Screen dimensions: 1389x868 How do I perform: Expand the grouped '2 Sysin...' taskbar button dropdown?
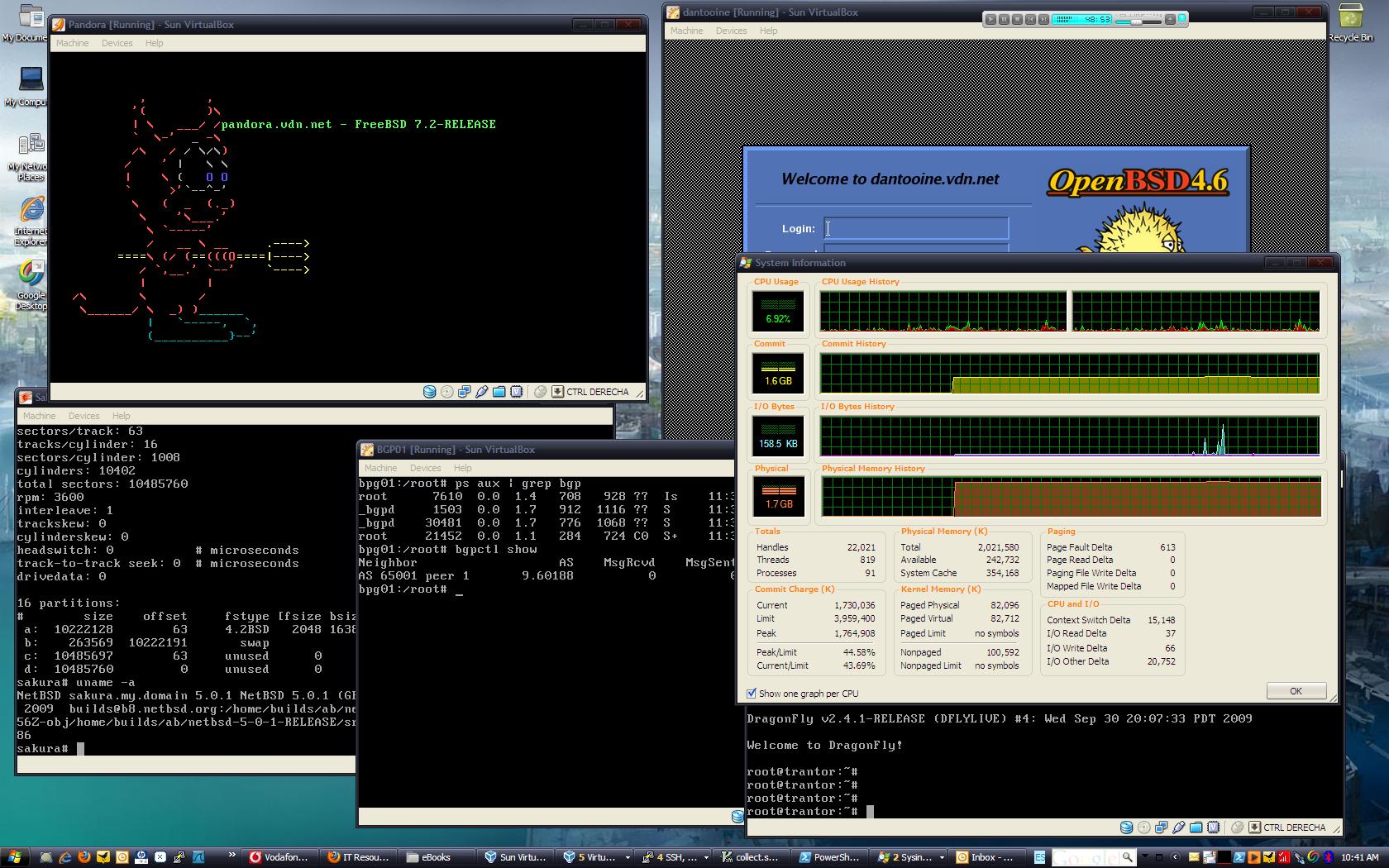coord(941,857)
